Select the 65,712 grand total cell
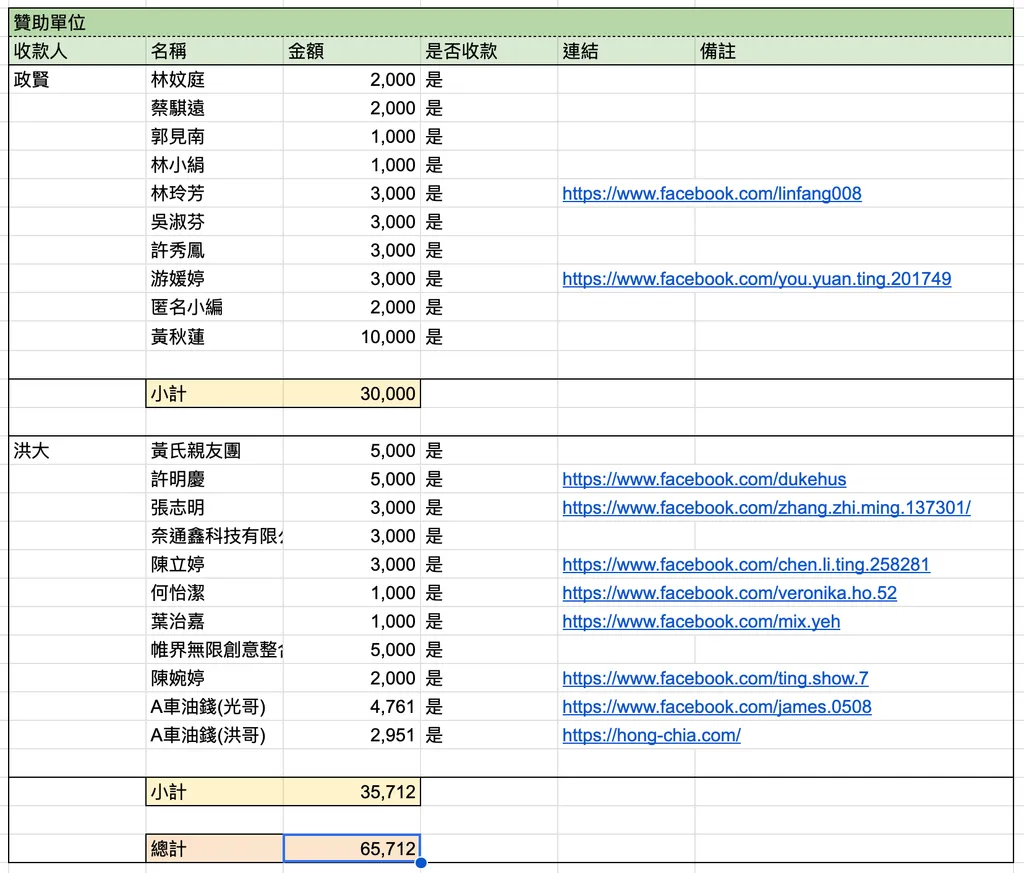 pos(351,849)
